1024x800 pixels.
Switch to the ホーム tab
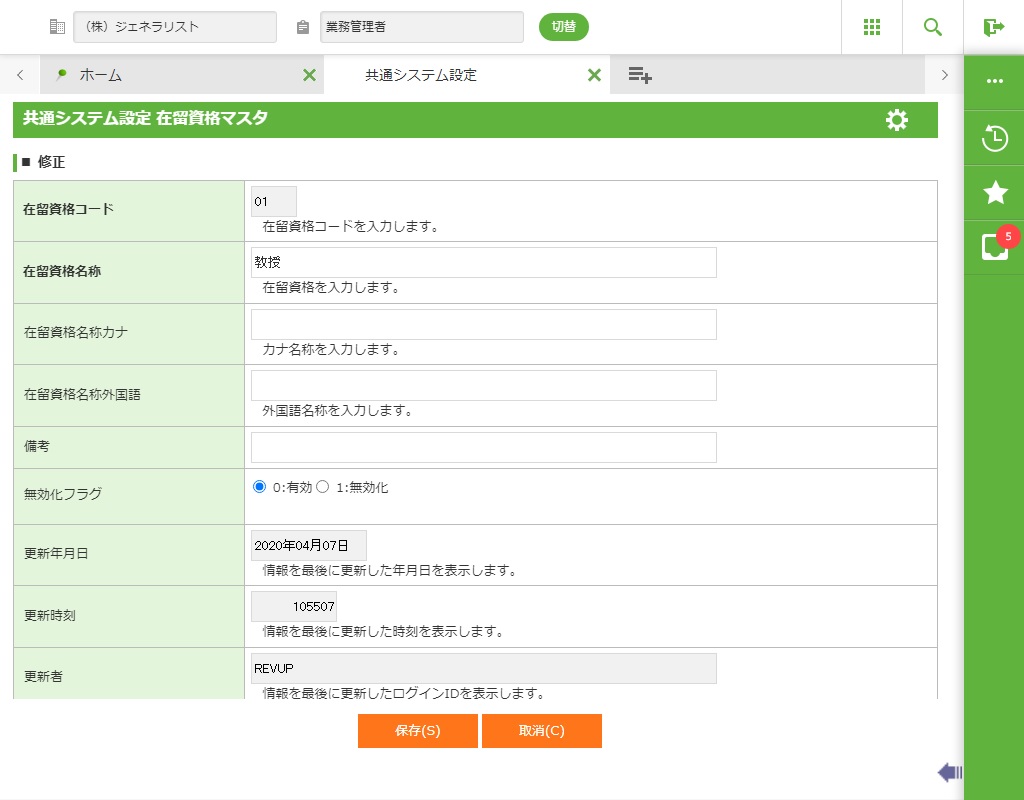[170, 75]
